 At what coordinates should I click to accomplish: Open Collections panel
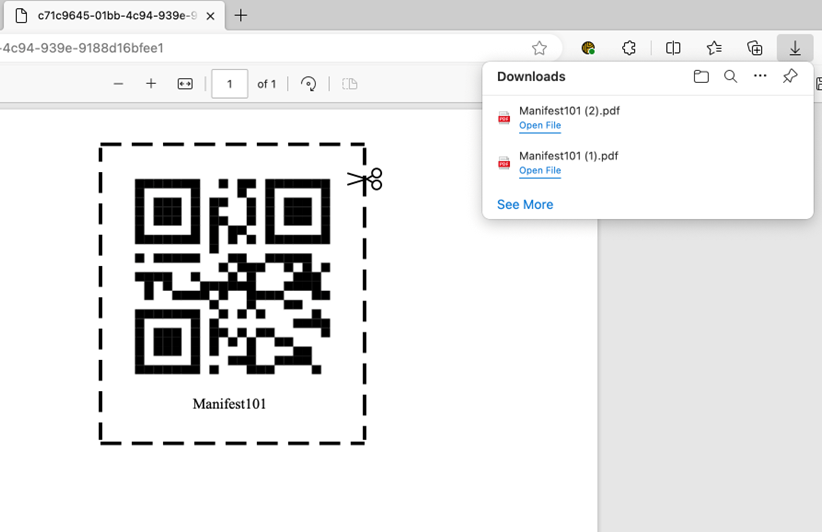754,48
